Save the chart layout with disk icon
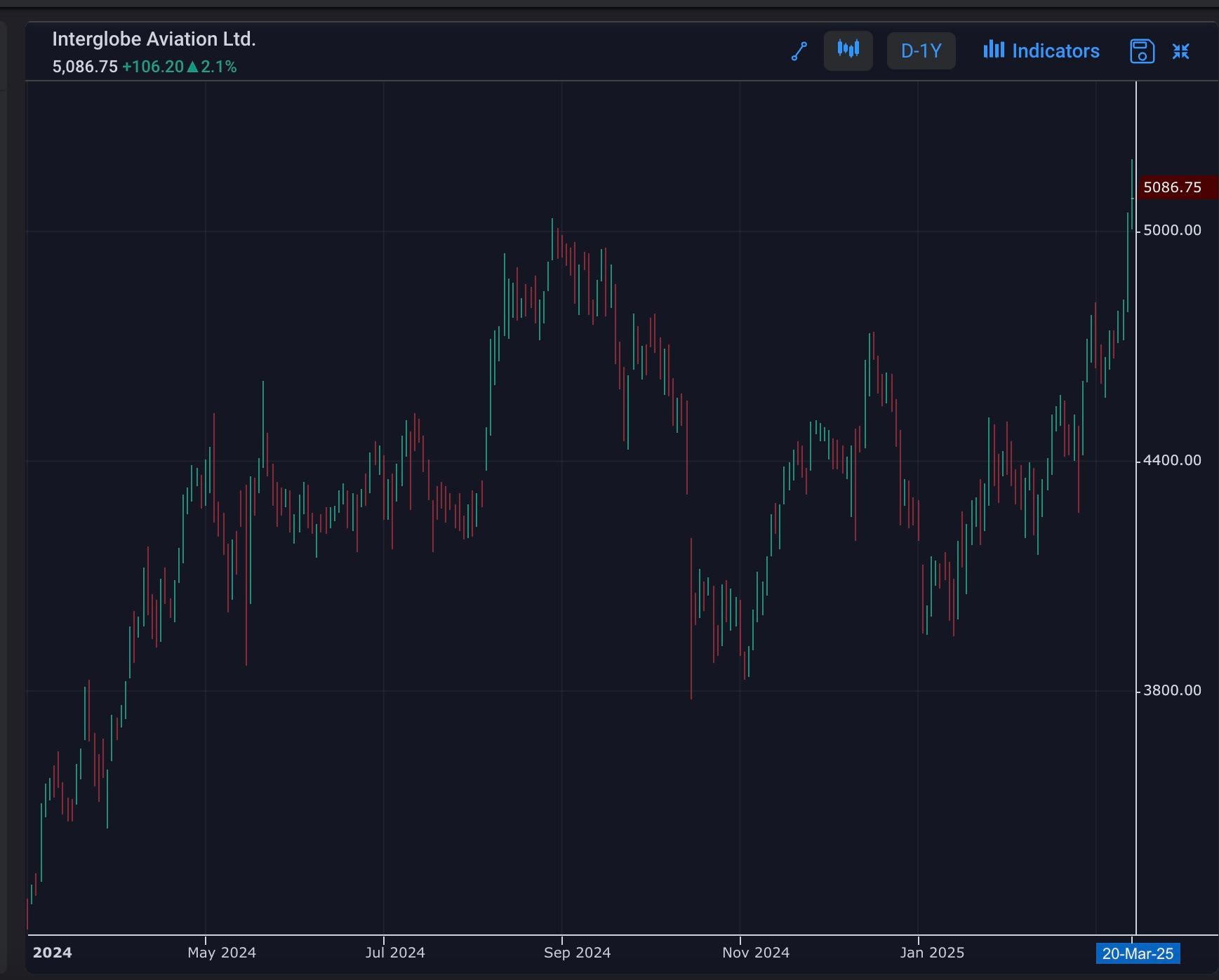 (1142, 51)
